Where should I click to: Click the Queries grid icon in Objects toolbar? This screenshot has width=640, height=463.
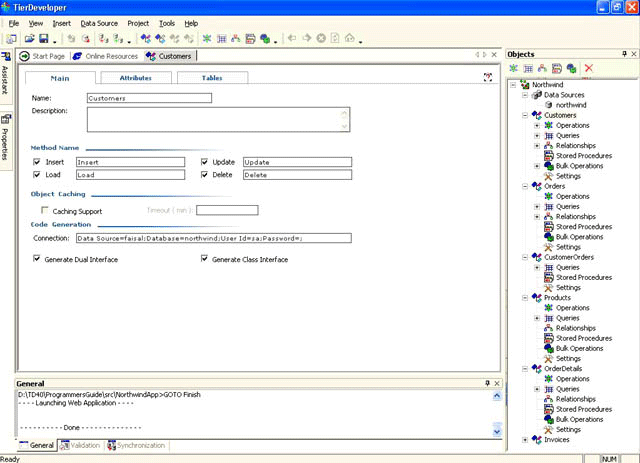point(528,68)
